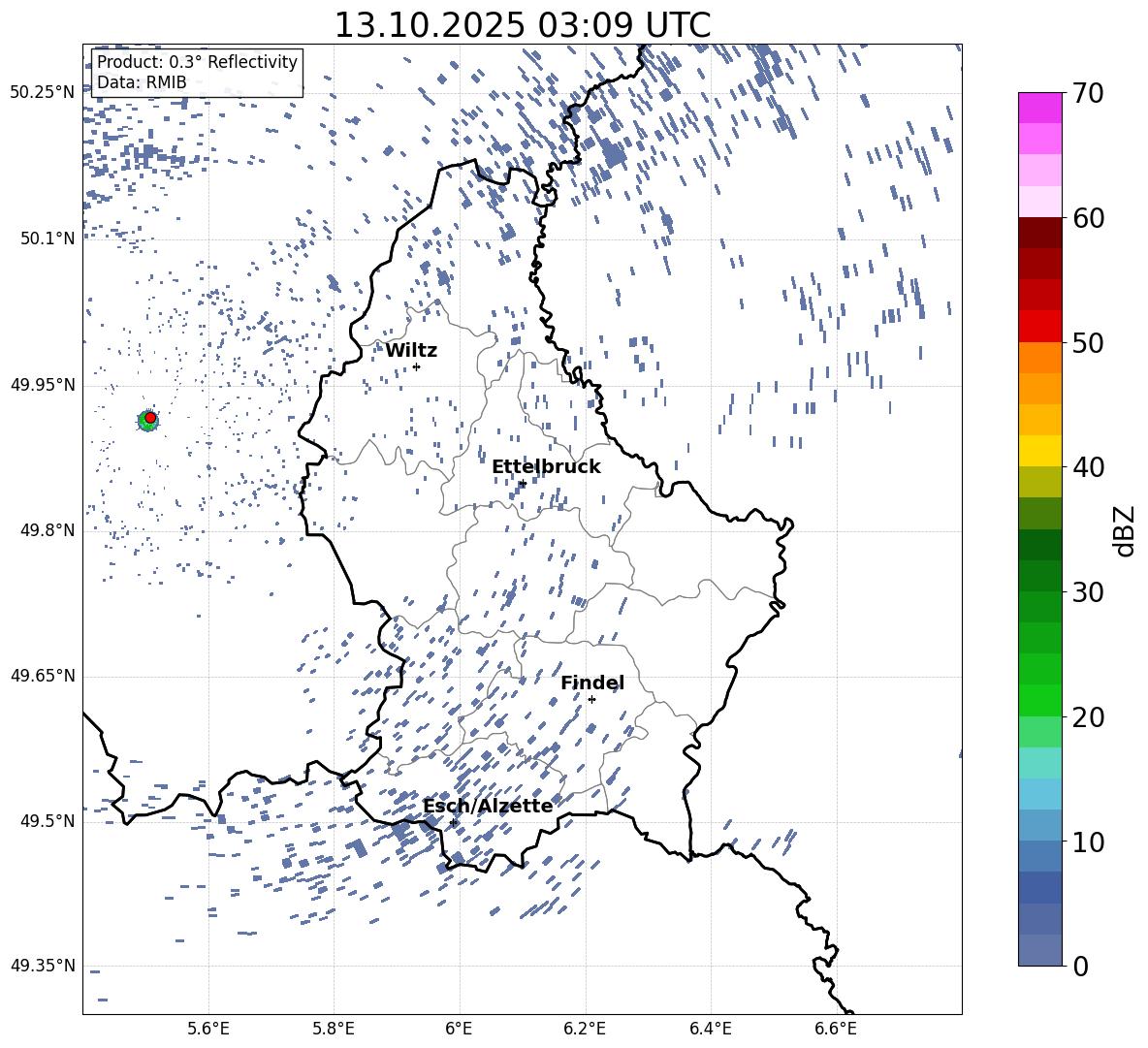The width and height of the screenshot is (1148, 1048).
Task: Click the 6.2°E longitude label
Action: click(585, 1029)
